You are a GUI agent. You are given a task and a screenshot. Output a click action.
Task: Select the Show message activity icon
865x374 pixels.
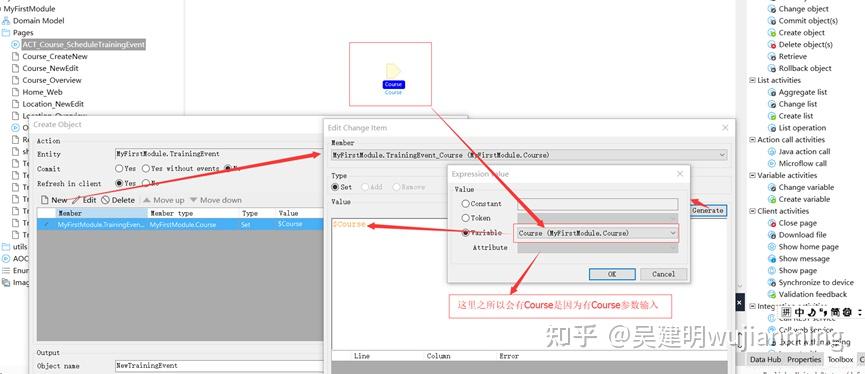[x=772, y=259]
